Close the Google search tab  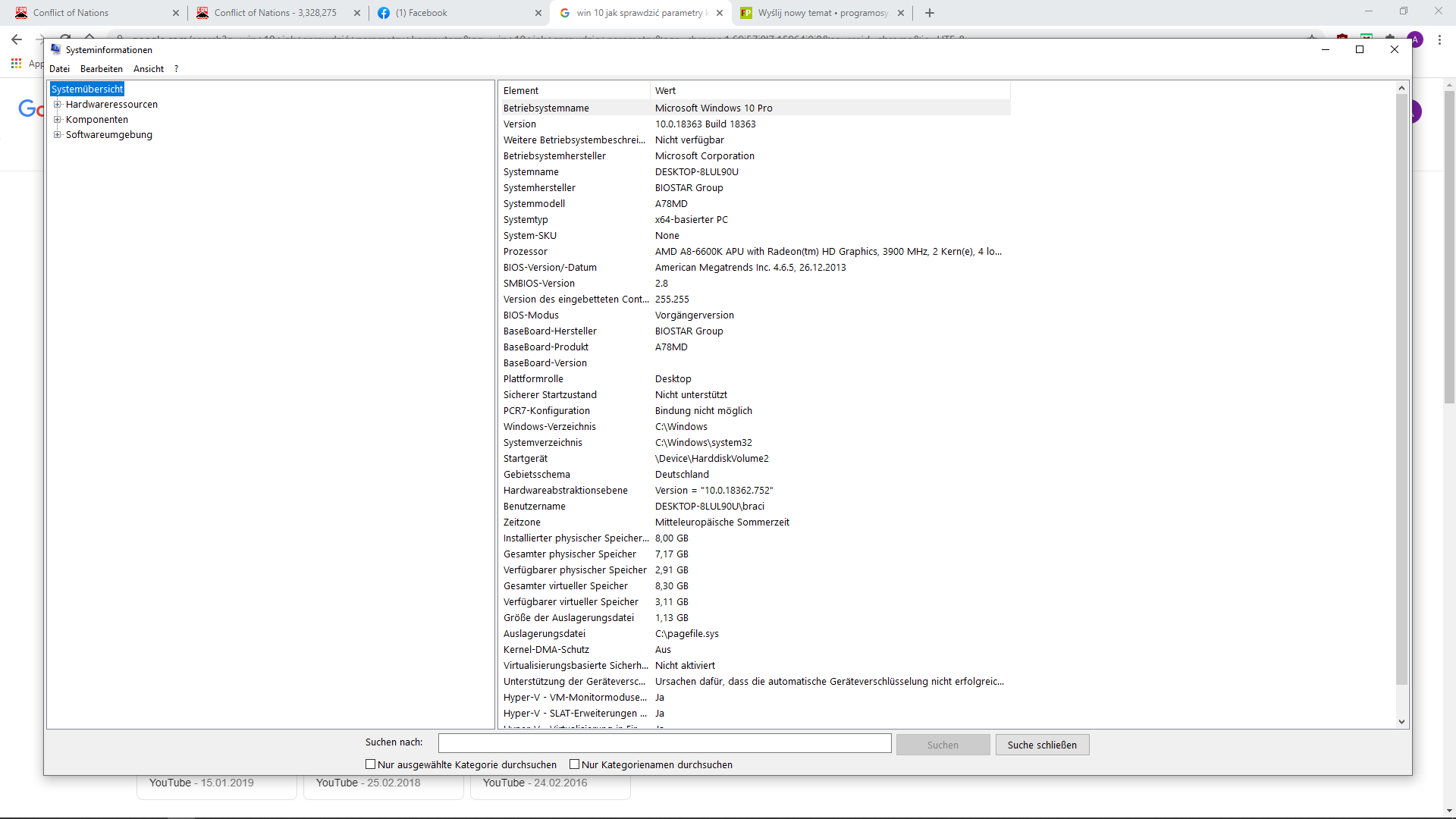[720, 13]
